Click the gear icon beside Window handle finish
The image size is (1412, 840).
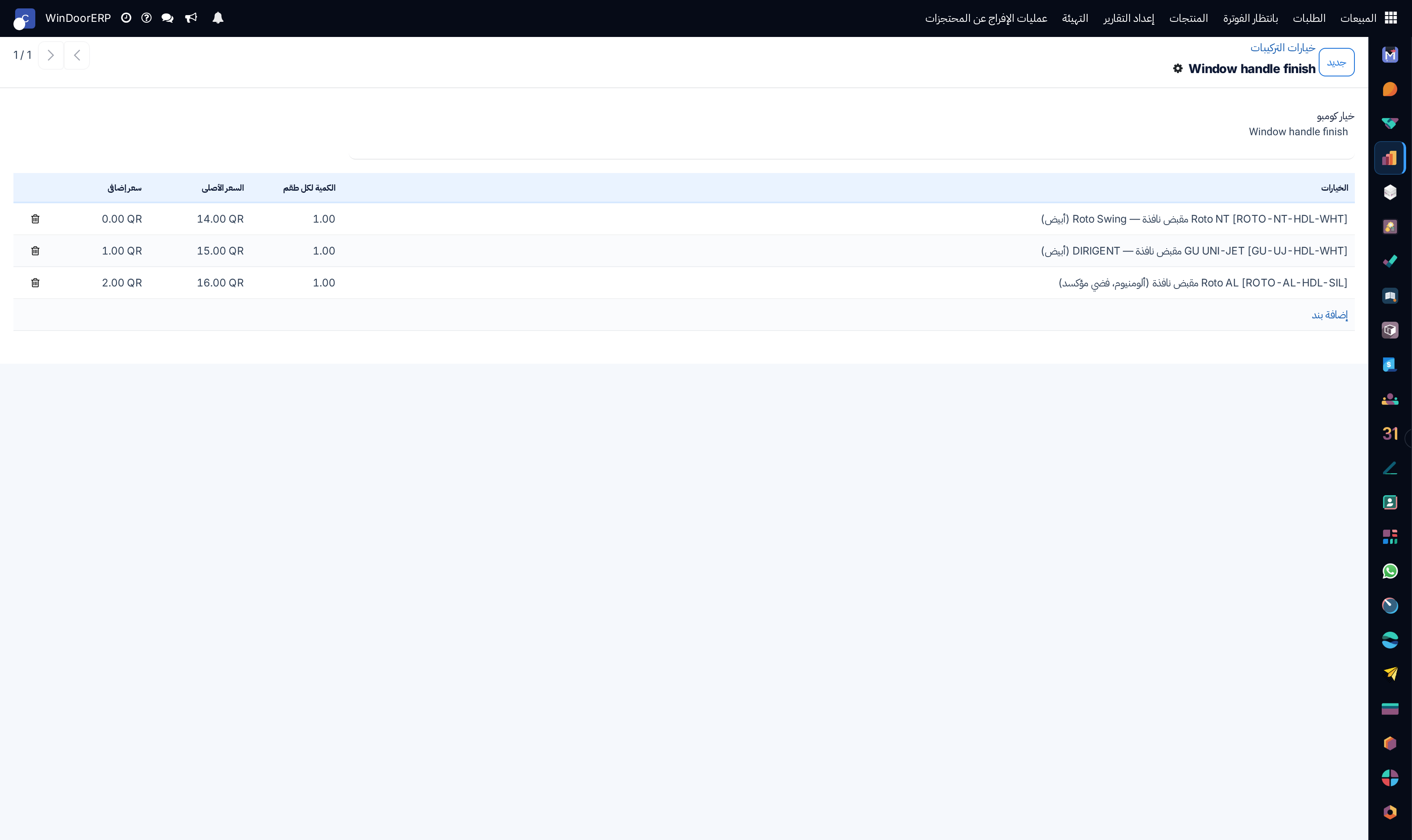(x=1178, y=68)
